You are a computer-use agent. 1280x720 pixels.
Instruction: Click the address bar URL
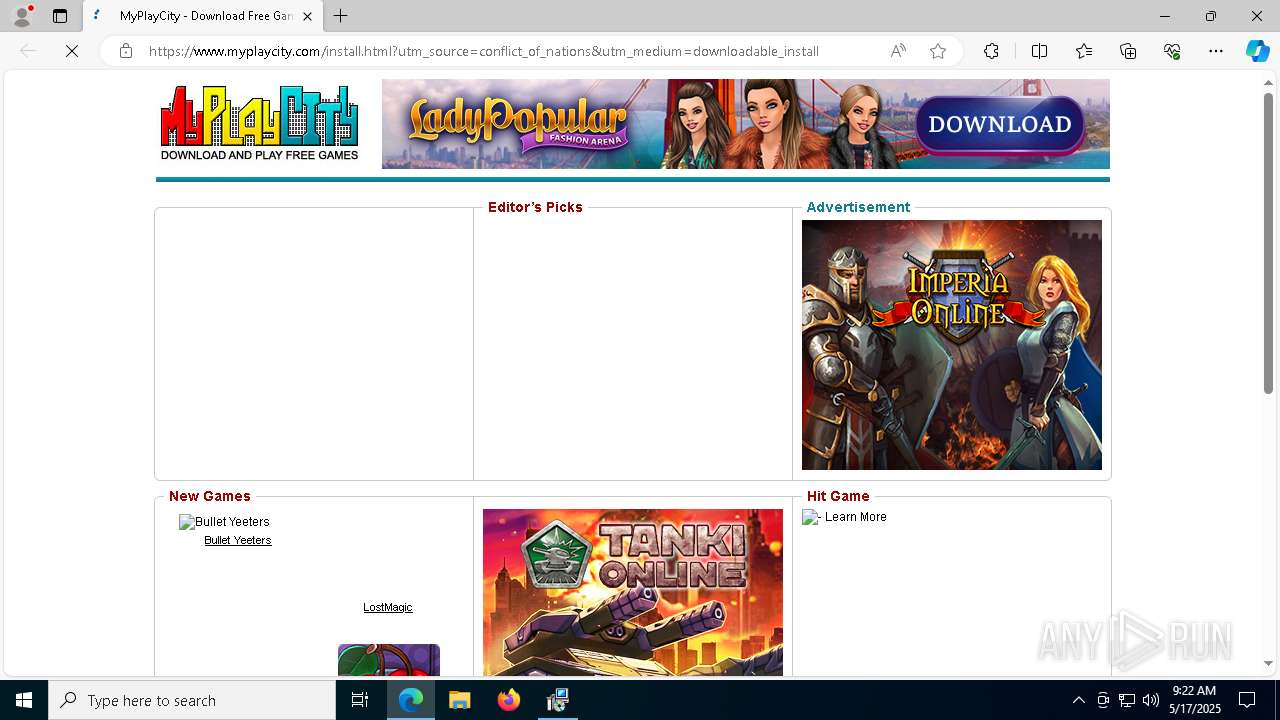tap(484, 51)
